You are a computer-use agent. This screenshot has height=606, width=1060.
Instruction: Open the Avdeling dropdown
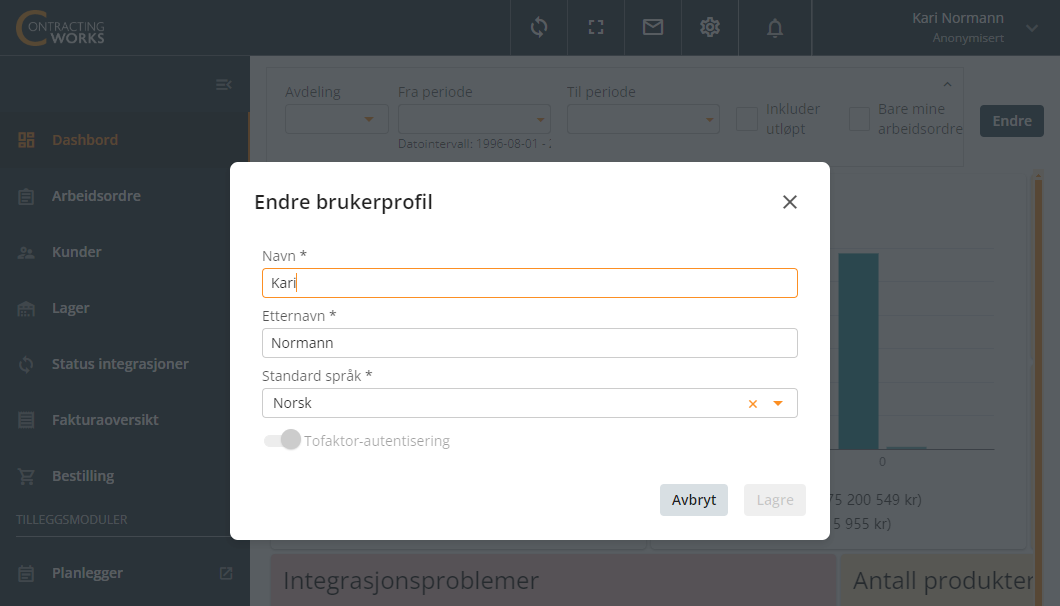[337, 119]
